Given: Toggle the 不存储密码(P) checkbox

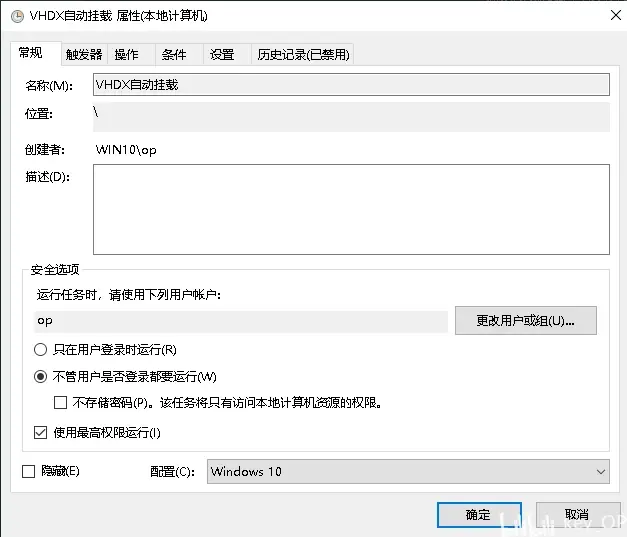Looking at the screenshot, I should point(60,402).
